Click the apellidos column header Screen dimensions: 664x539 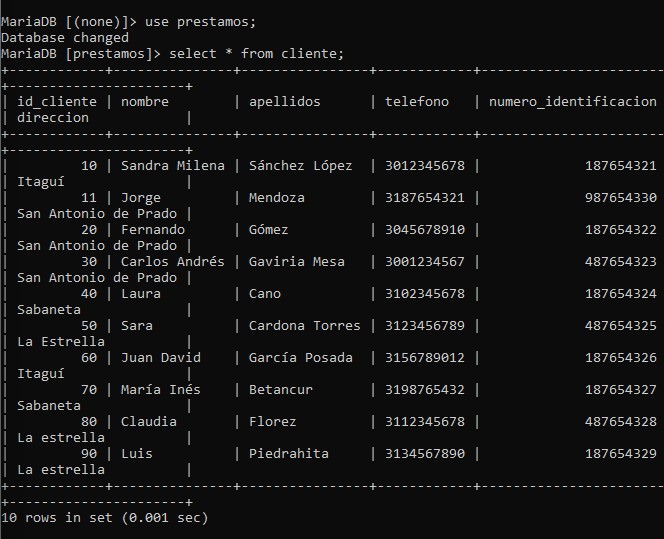point(285,102)
